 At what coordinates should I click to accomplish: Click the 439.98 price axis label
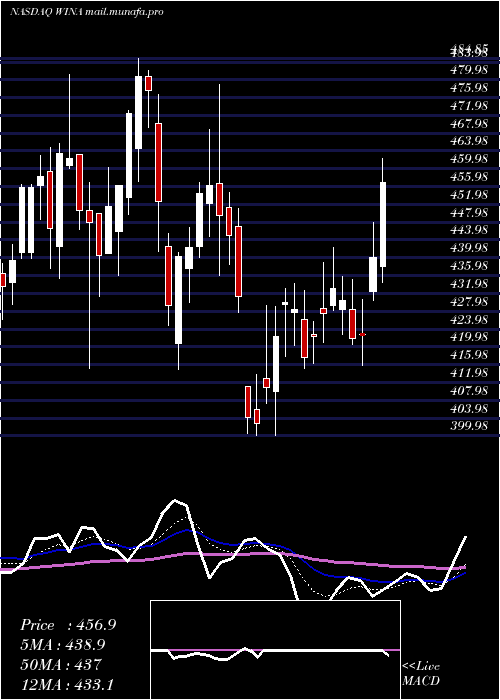click(x=468, y=248)
